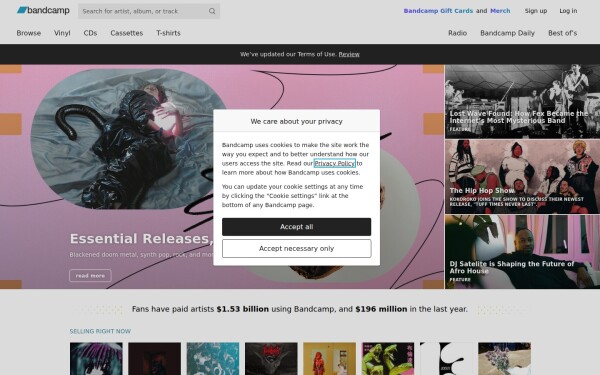Focus the artist, album, or track search field
This screenshot has height=375, width=600.
click(x=149, y=11)
